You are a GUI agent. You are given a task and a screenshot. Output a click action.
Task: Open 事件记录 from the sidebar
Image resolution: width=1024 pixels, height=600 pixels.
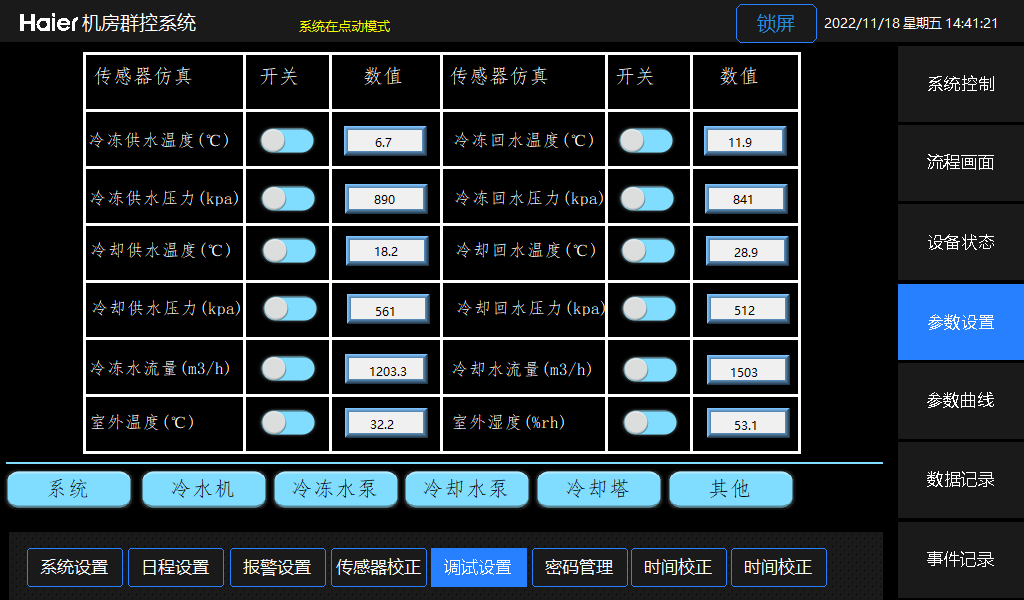[960, 560]
